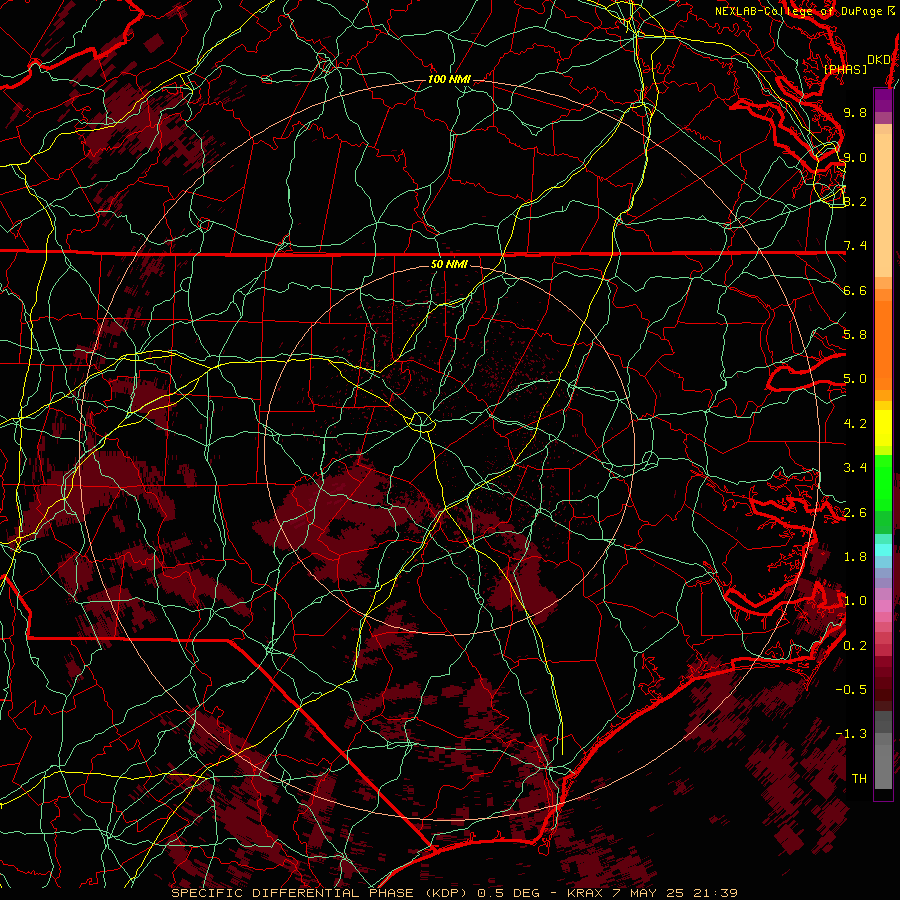Click the 7.4 scale value label

pos(855,246)
